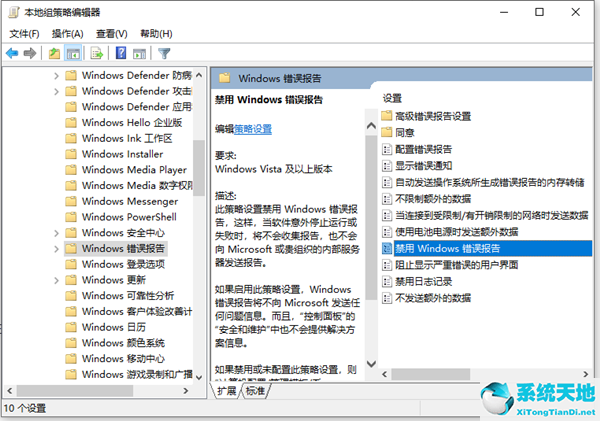Click the description pane scroll-up arrow
The height and width of the screenshot is (421, 600).
coord(371,126)
